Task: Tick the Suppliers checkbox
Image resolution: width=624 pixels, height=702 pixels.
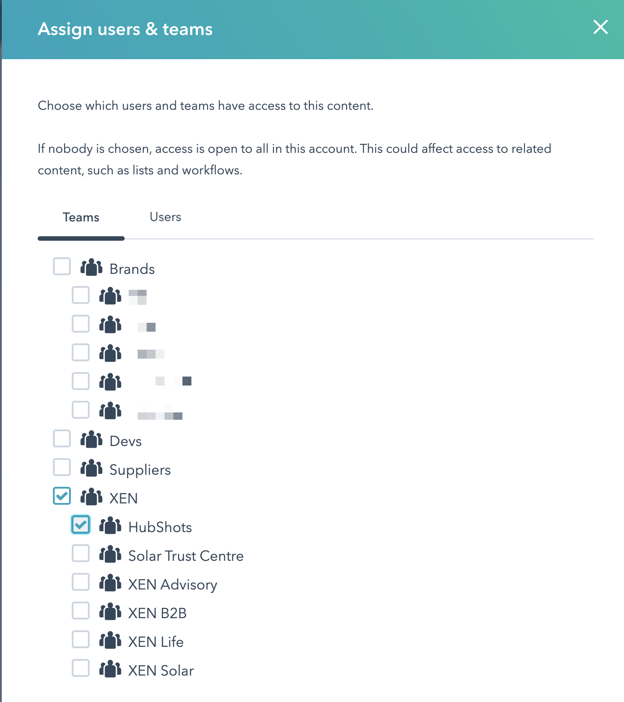Action: pos(62,468)
